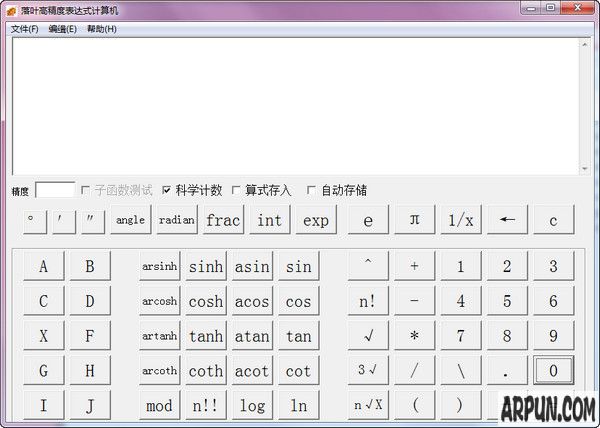
Task: Open the 文件(F) menu
Action: pos(25,29)
